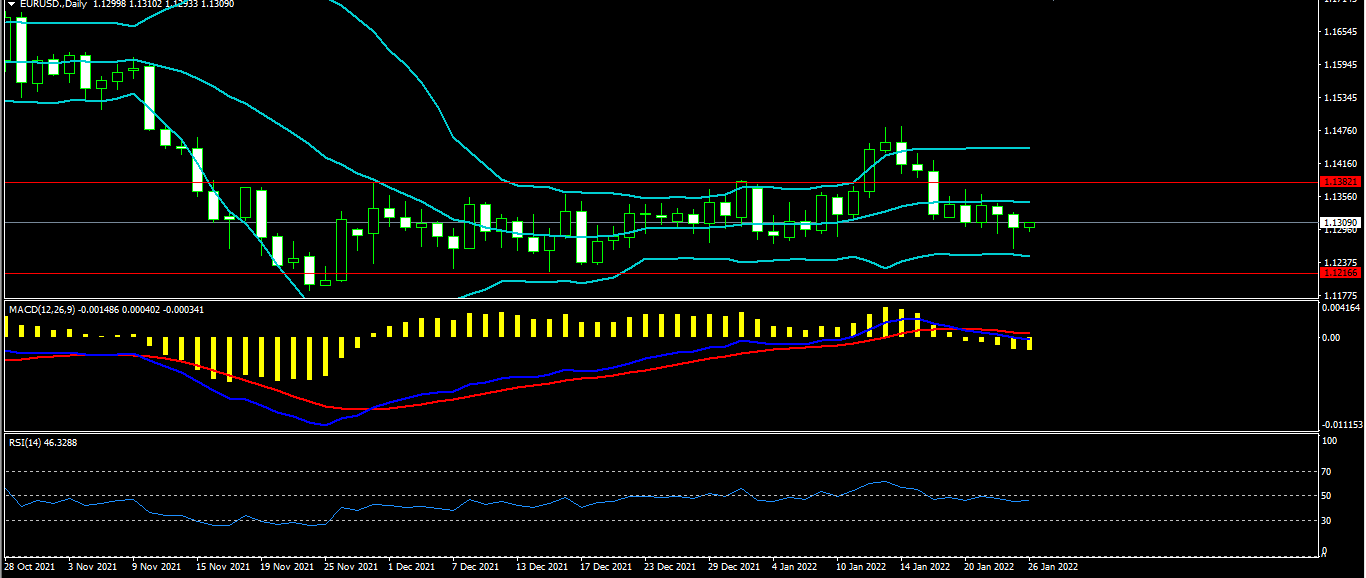This screenshot has width=1366, height=578.
Task: Click the 10 Jan 2022 date label
Action: click(861, 567)
